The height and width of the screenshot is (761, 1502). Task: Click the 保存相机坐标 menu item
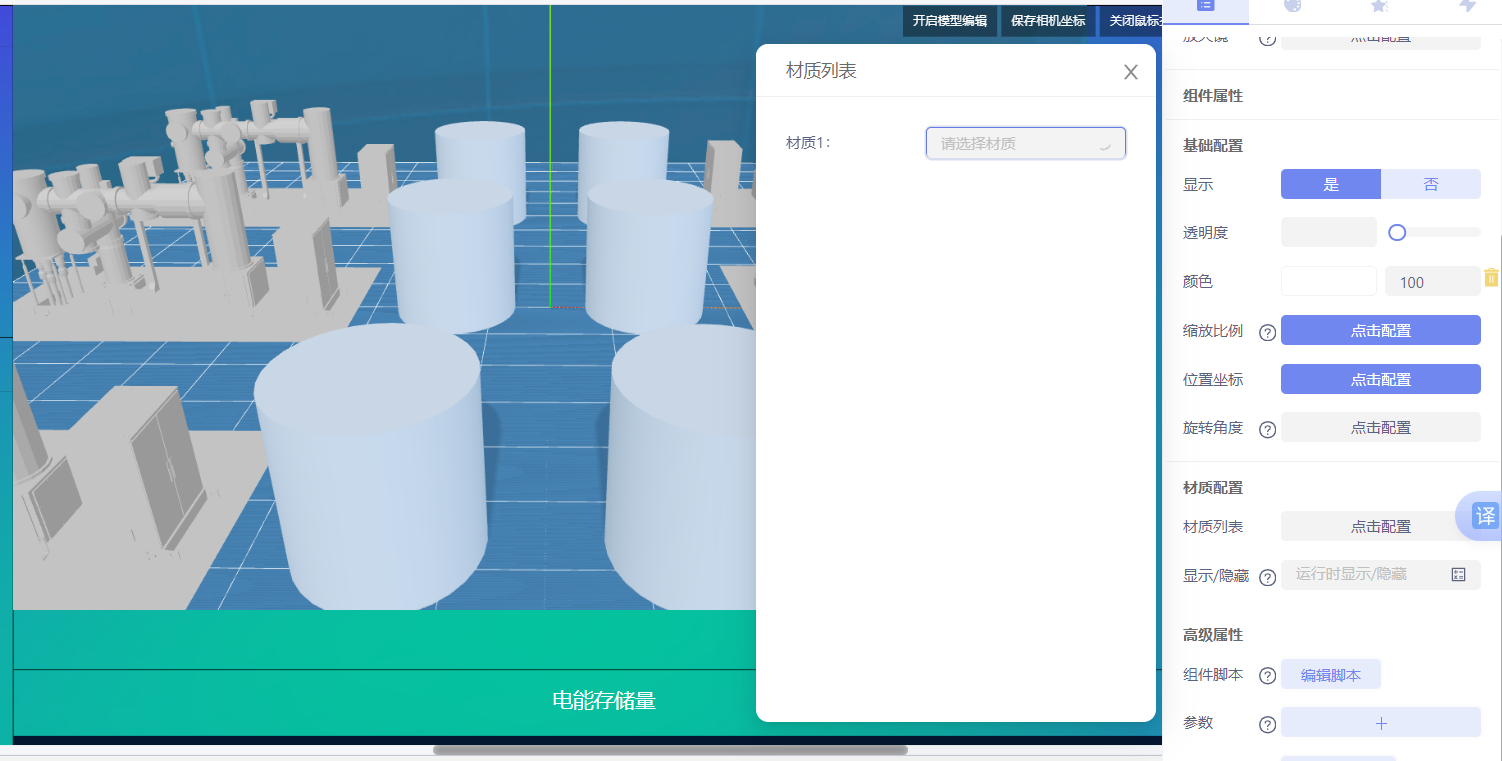coord(1047,21)
